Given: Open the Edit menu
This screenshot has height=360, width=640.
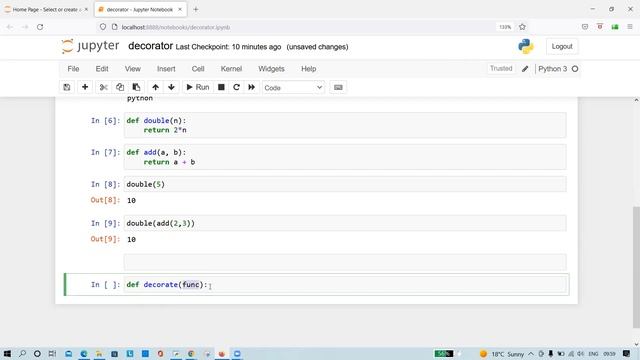Looking at the screenshot, I should [102, 69].
